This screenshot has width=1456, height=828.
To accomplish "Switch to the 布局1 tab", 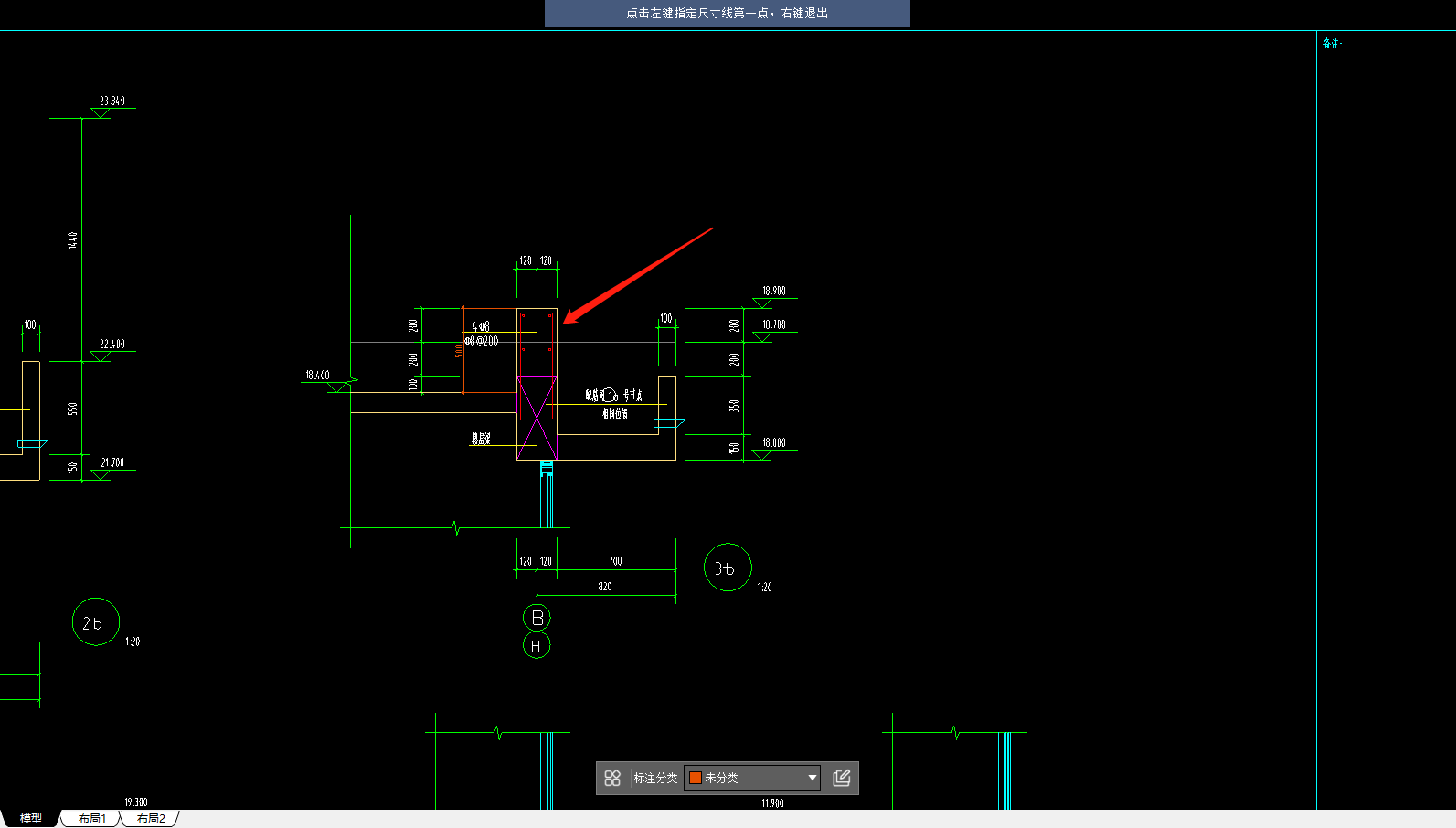I will (x=91, y=819).
